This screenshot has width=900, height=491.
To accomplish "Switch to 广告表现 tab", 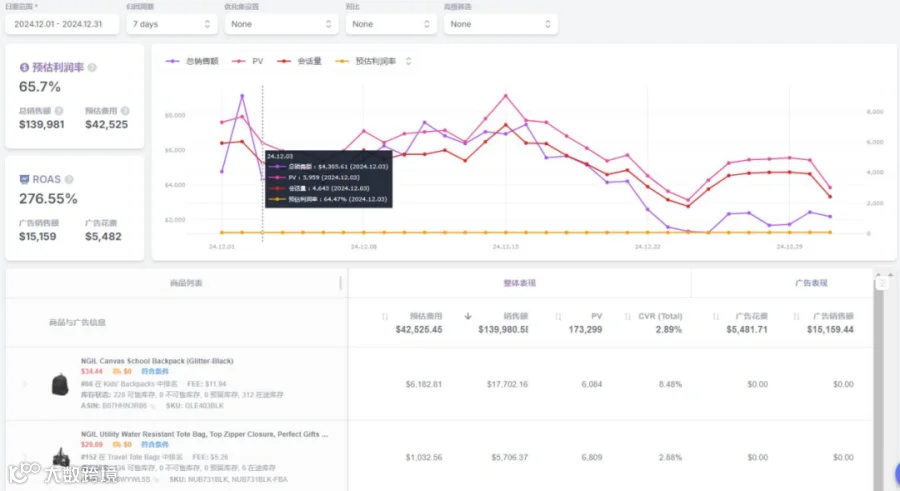I will point(811,283).
